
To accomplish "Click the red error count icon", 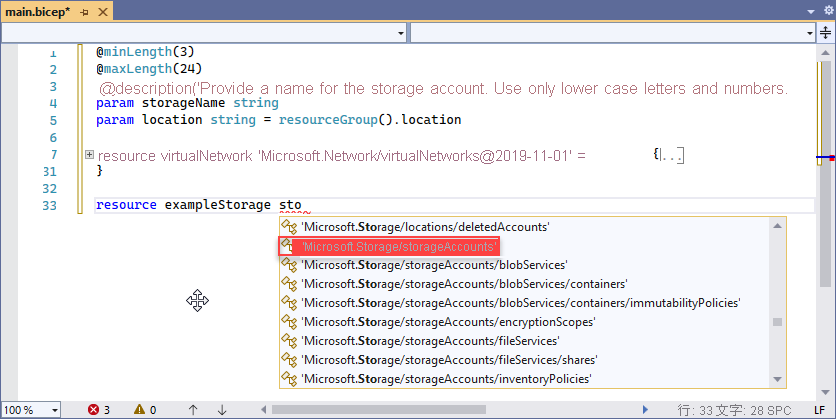I will pos(93,409).
